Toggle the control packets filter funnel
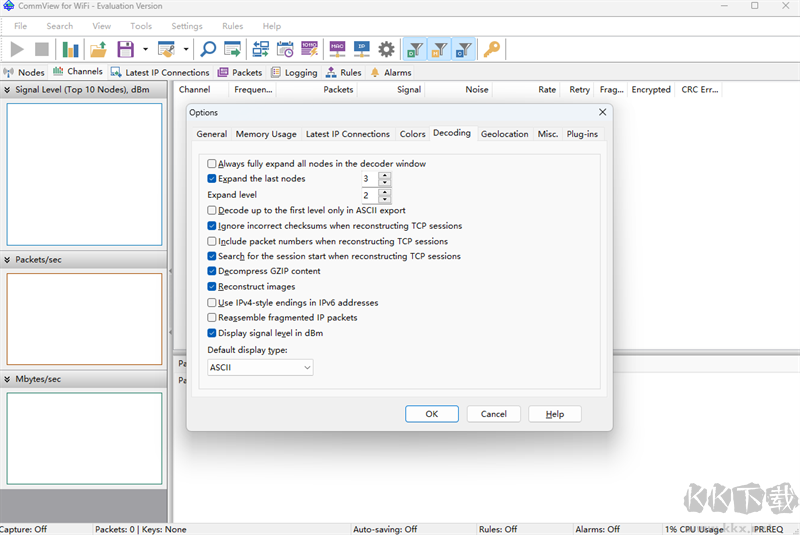 464,49
